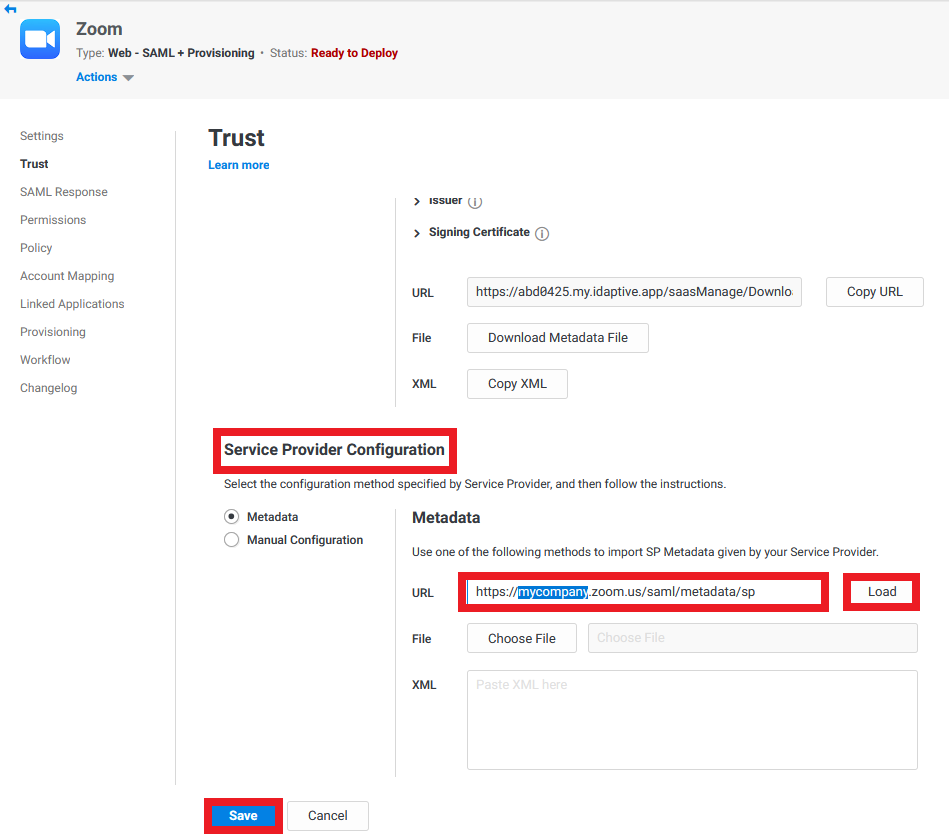Open Account Mapping section

pyautogui.click(x=67, y=276)
